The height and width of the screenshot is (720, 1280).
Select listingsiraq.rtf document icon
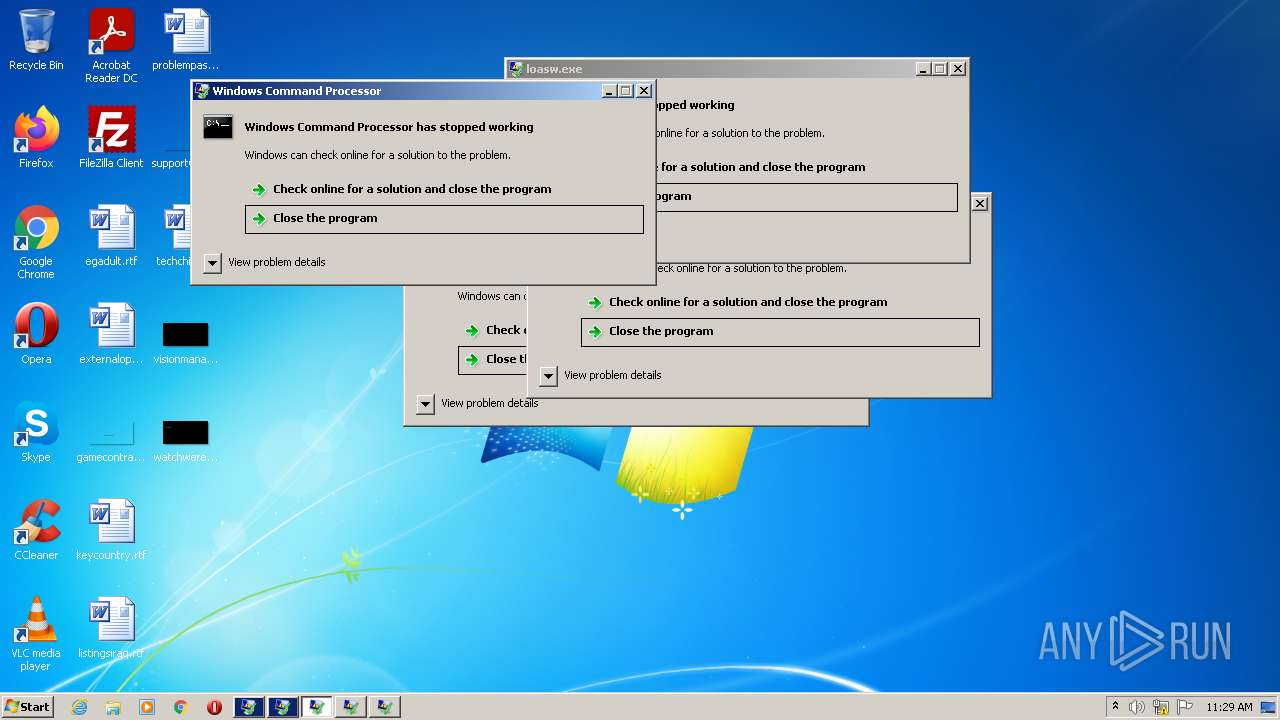[111, 628]
